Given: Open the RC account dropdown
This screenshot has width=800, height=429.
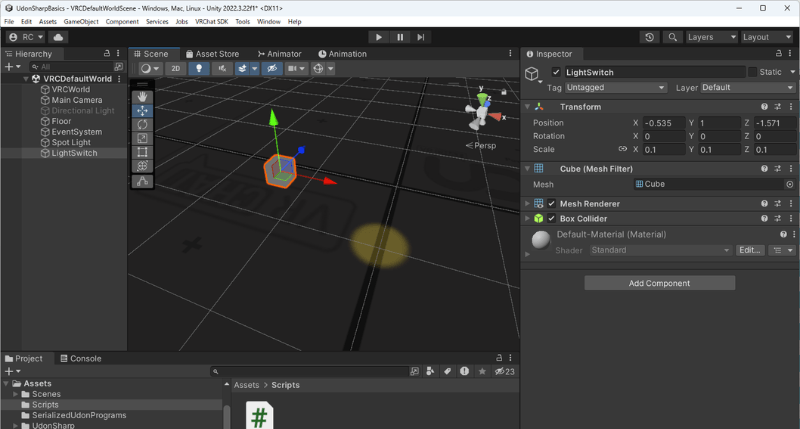Looking at the screenshot, I should pyautogui.click(x=26, y=37).
